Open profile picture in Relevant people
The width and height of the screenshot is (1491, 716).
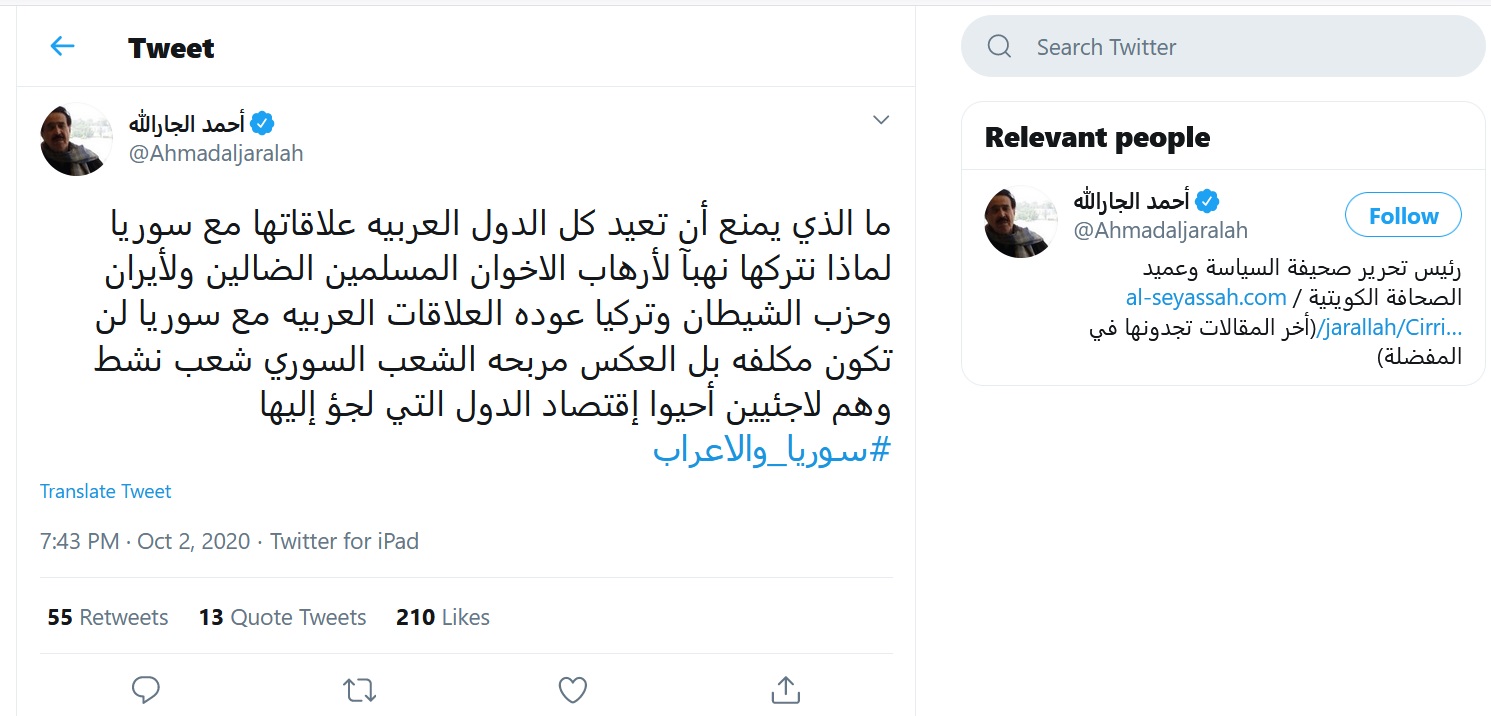point(1021,222)
